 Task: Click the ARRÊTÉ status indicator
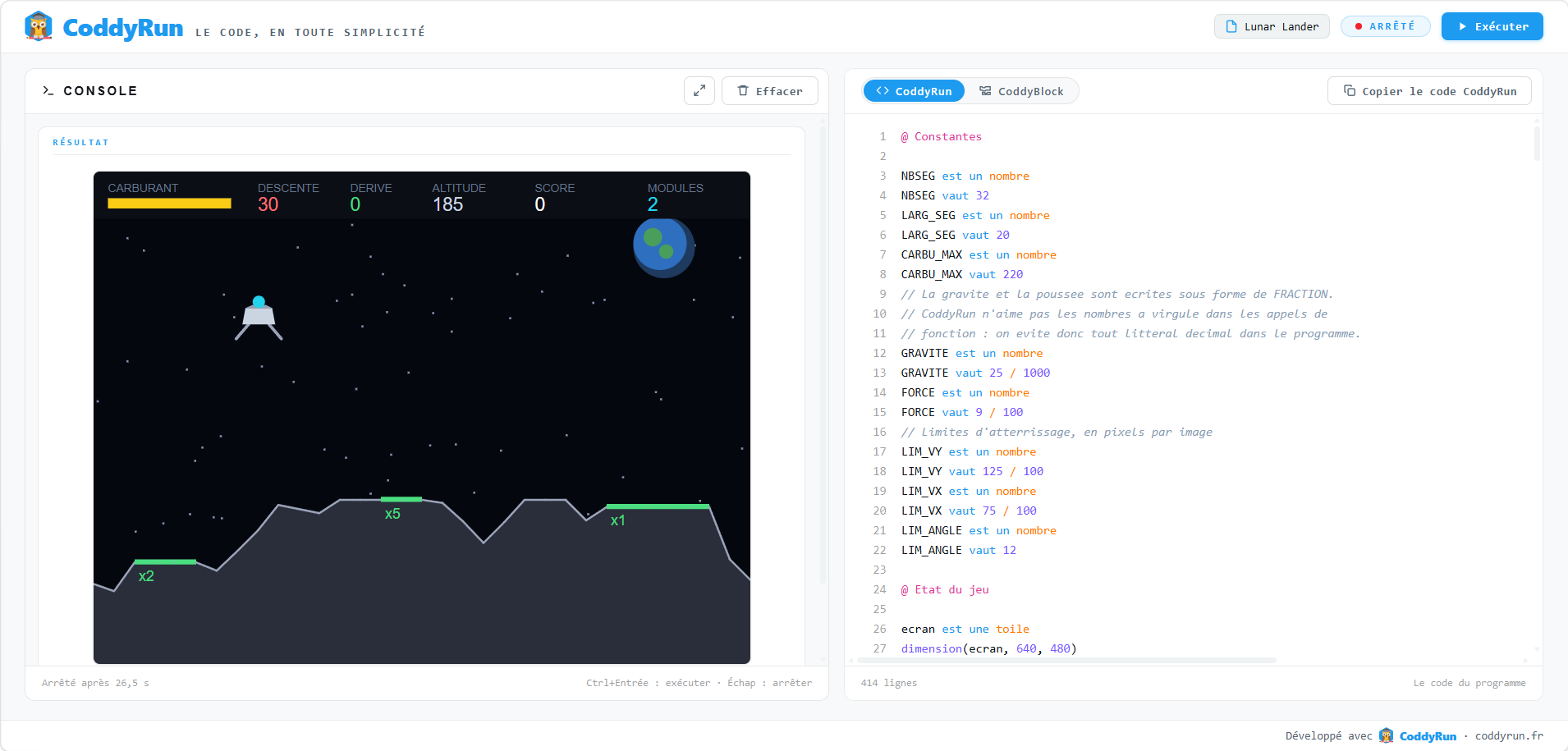click(1386, 26)
